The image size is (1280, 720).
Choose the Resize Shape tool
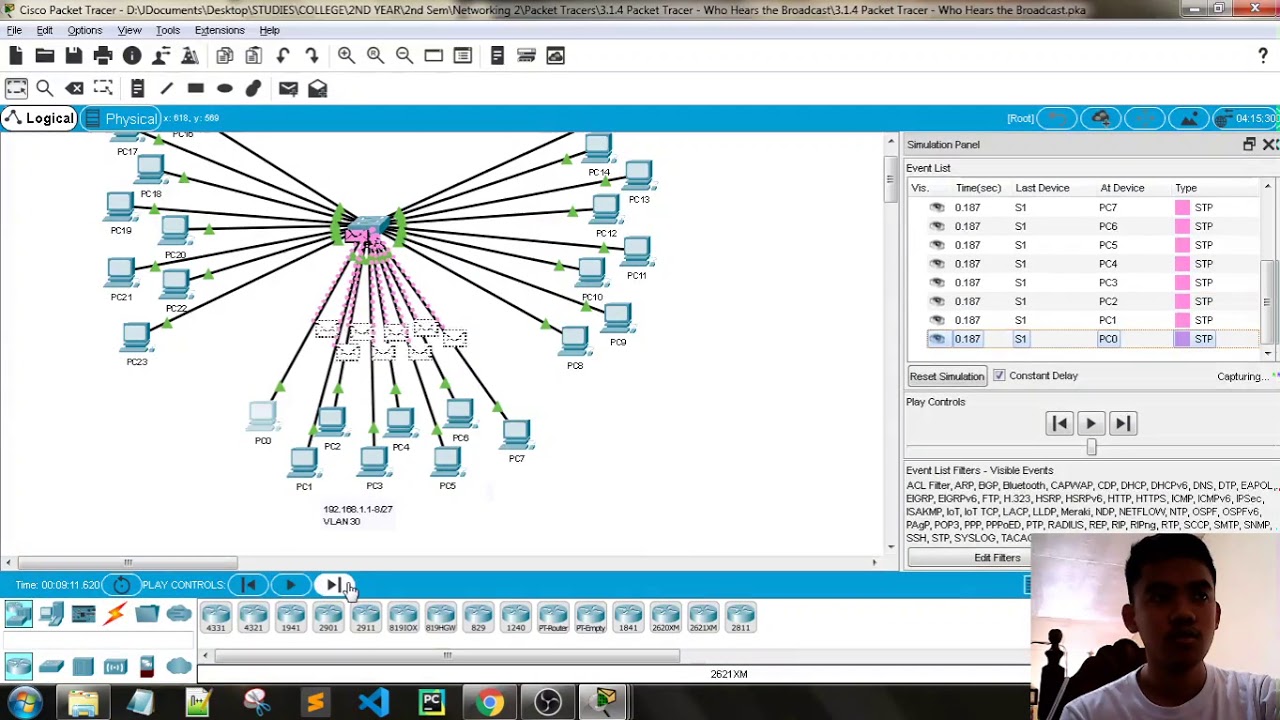coord(103,89)
